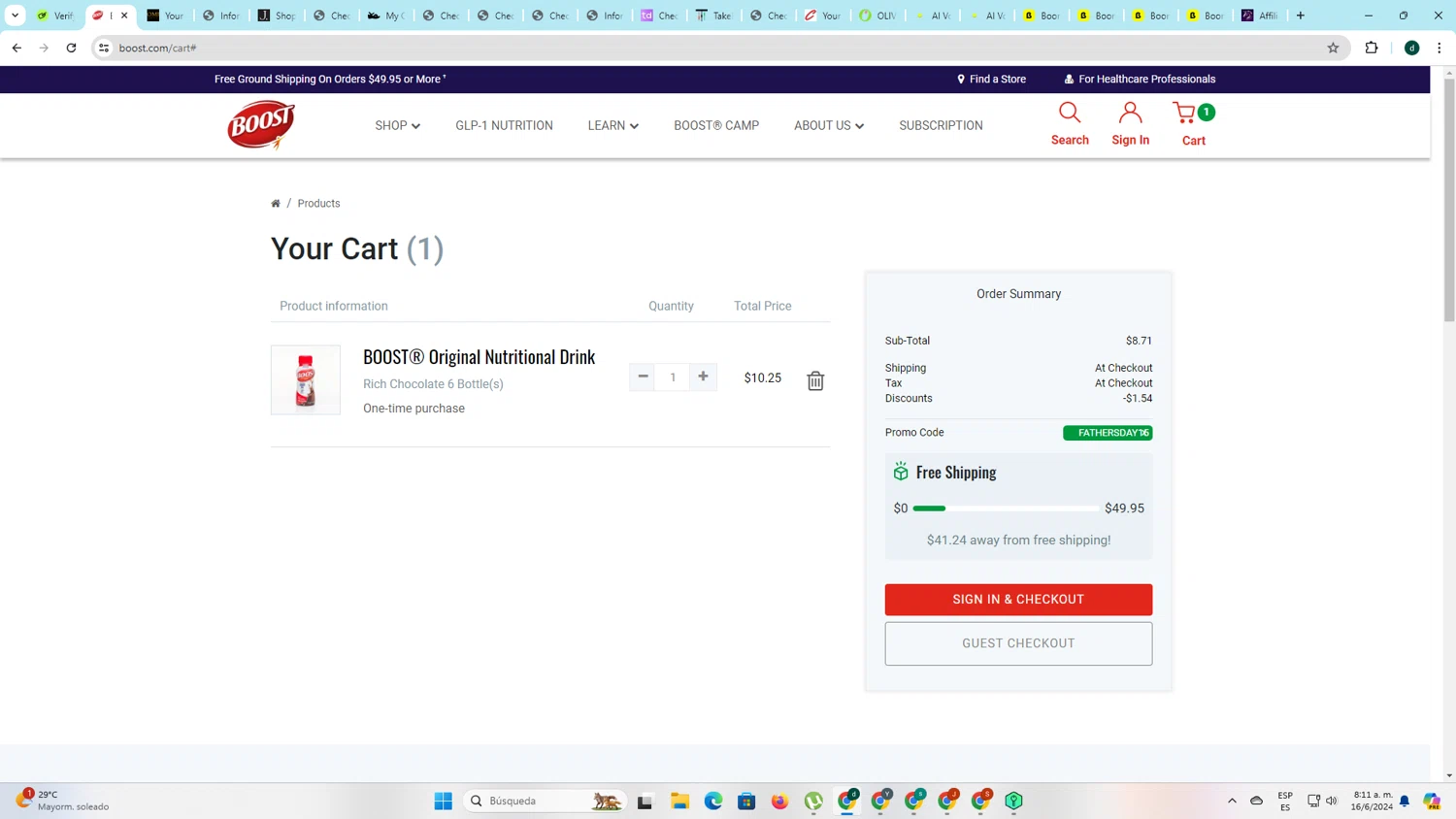Switch to the OLIV tab
Viewport: 1456px width, 819px height.
click(877, 16)
